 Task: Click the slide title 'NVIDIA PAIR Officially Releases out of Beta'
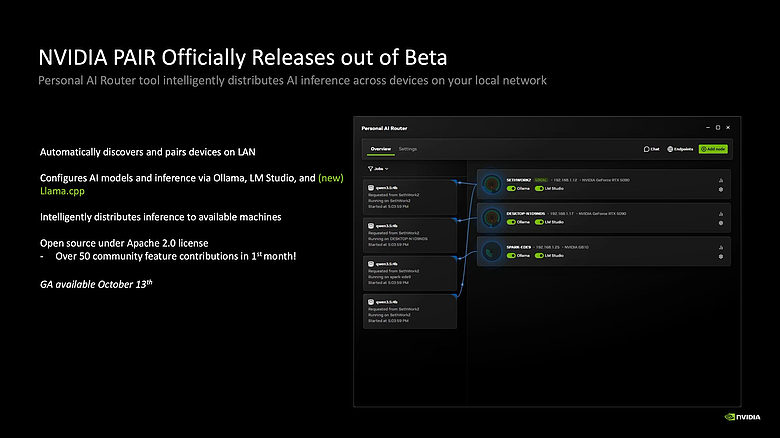click(243, 57)
